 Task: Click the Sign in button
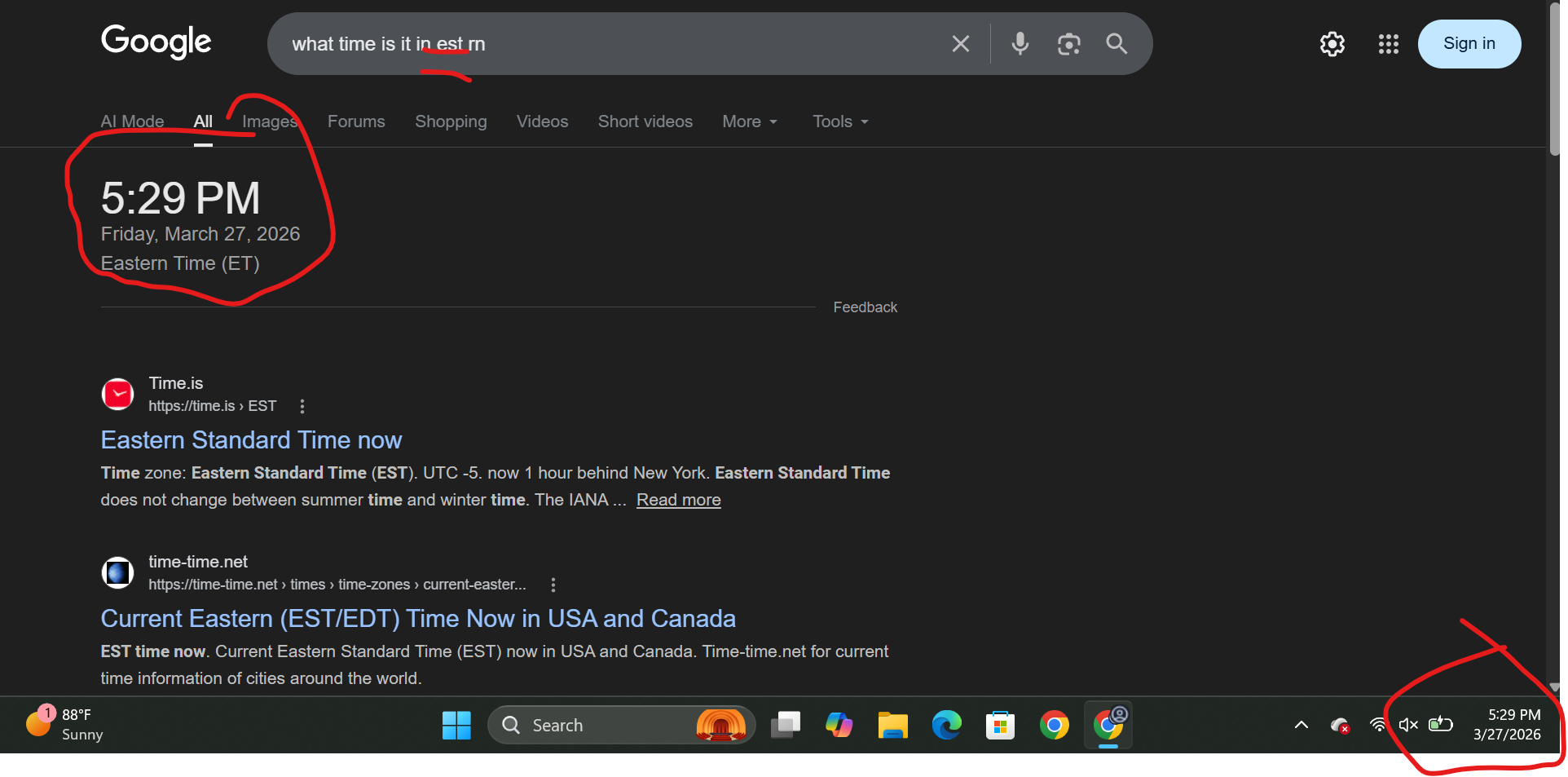click(1469, 44)
